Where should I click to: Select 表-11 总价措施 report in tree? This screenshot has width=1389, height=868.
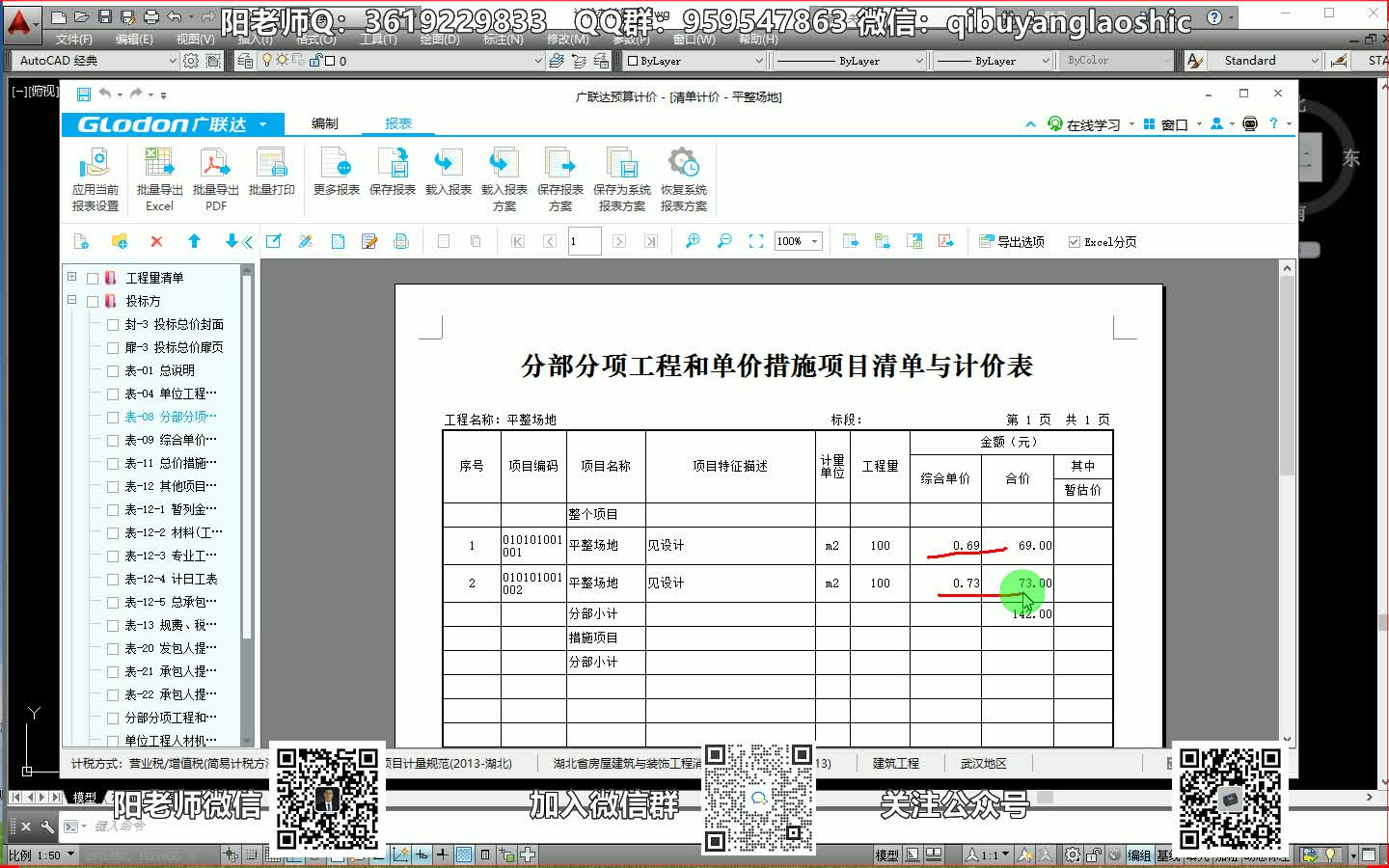pyautogui.click(x=171, y=463)
